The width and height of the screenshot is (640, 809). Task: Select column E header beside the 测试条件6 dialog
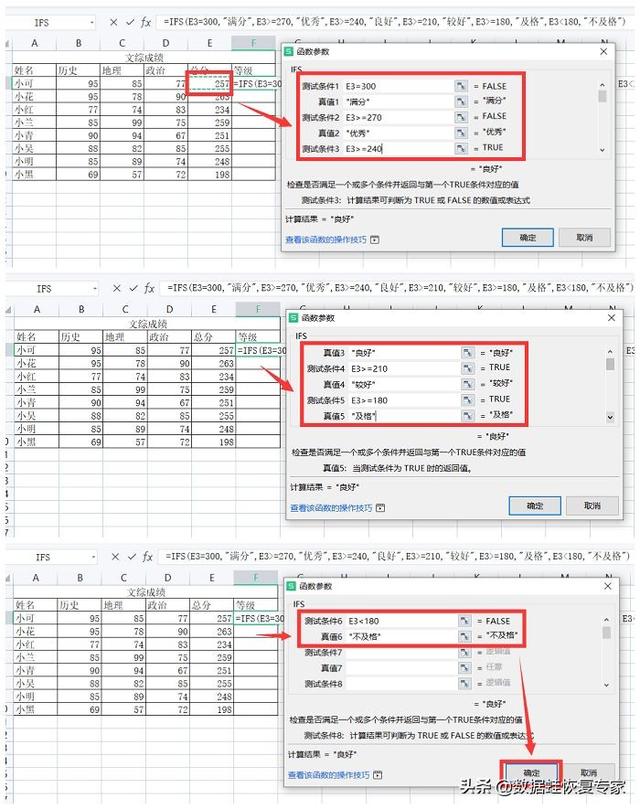point(212,578)
